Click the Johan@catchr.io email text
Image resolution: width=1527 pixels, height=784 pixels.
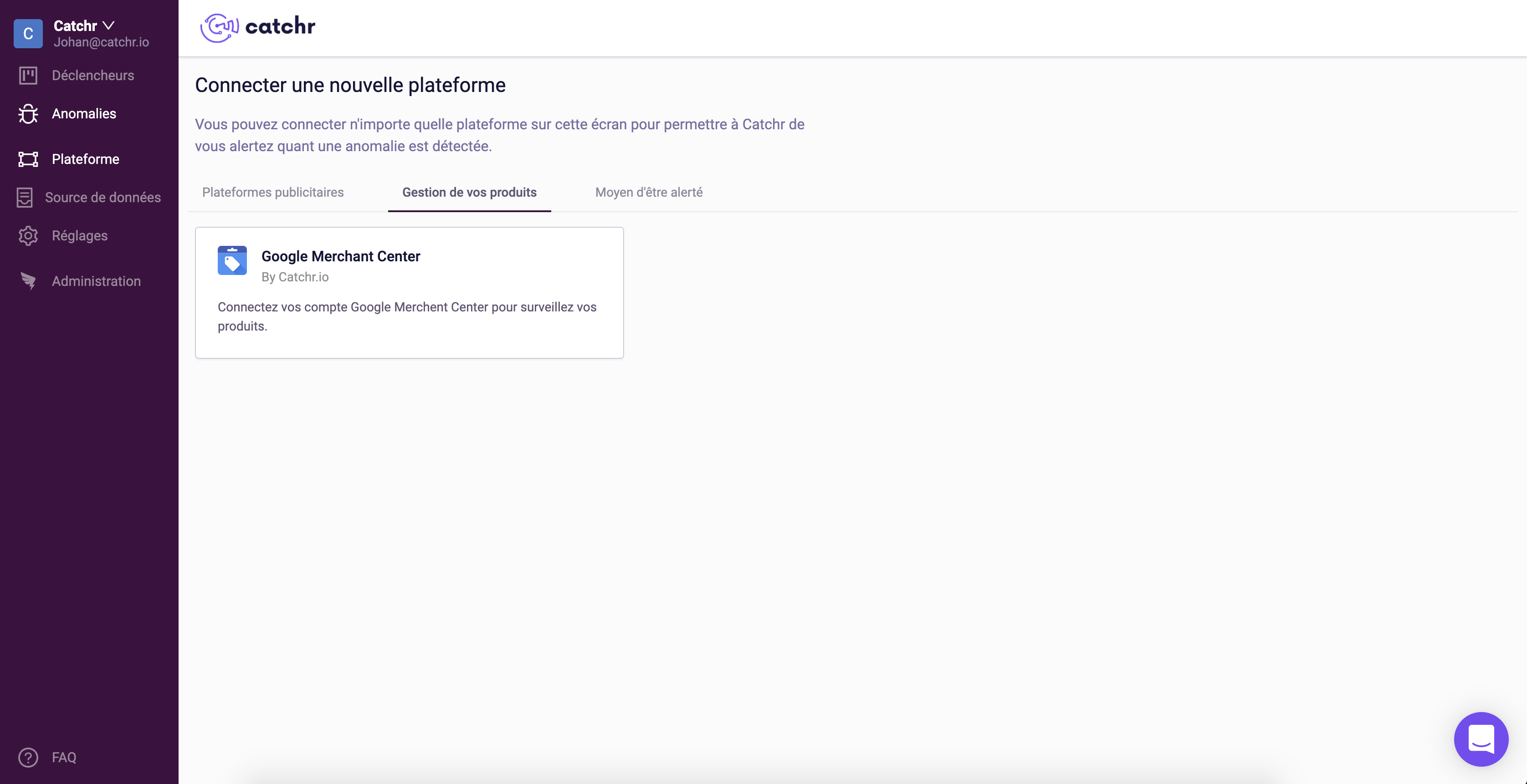pyautogui.click(x=102, y=42)
